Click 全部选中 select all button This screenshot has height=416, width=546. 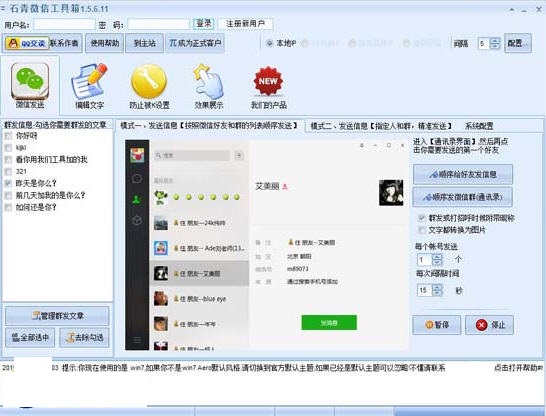click(x=30, y=337)
